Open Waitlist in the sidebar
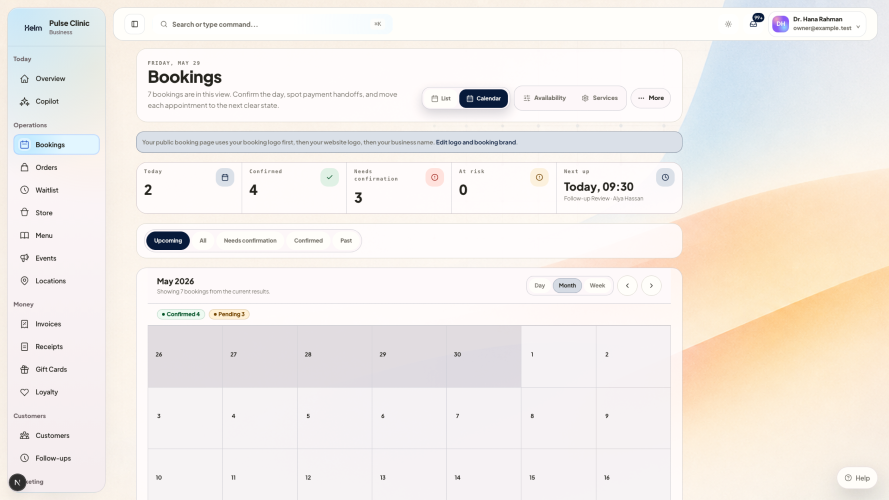Screen dimensions: 889x500 (x=56, y=190)
